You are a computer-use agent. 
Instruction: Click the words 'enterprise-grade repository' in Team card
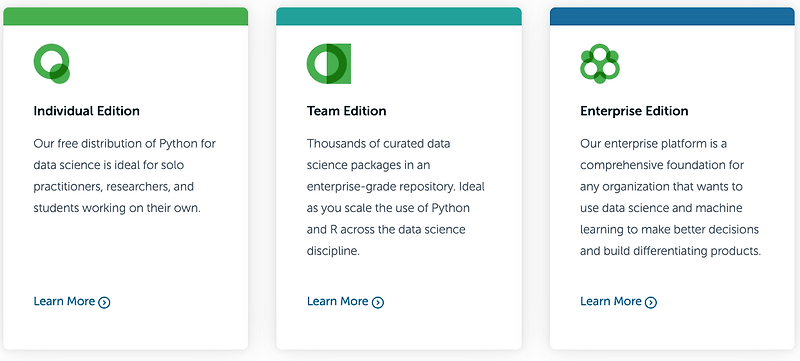(380, 187)
